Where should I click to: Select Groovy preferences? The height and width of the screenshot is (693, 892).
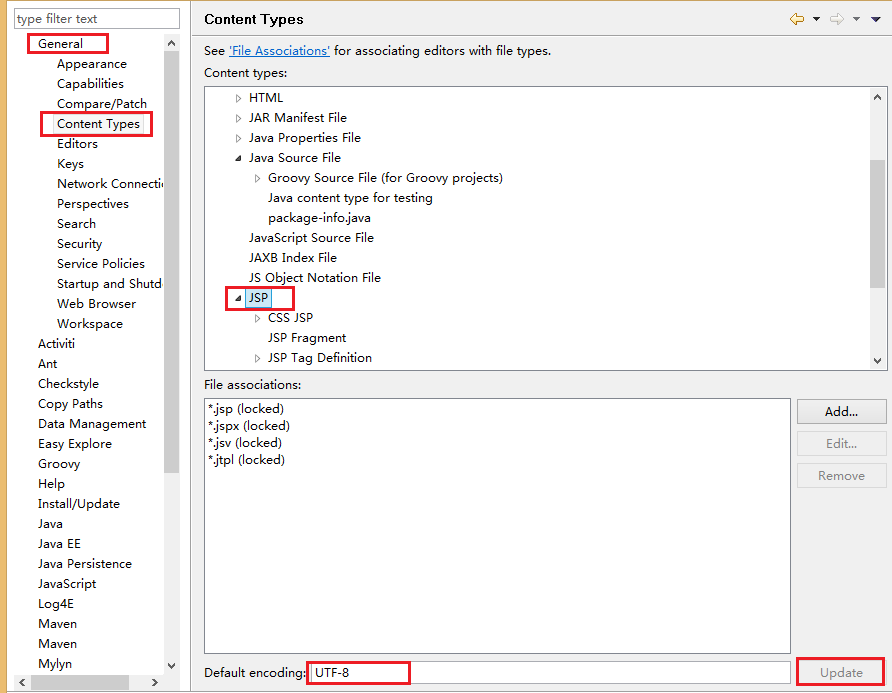[59, 464]
